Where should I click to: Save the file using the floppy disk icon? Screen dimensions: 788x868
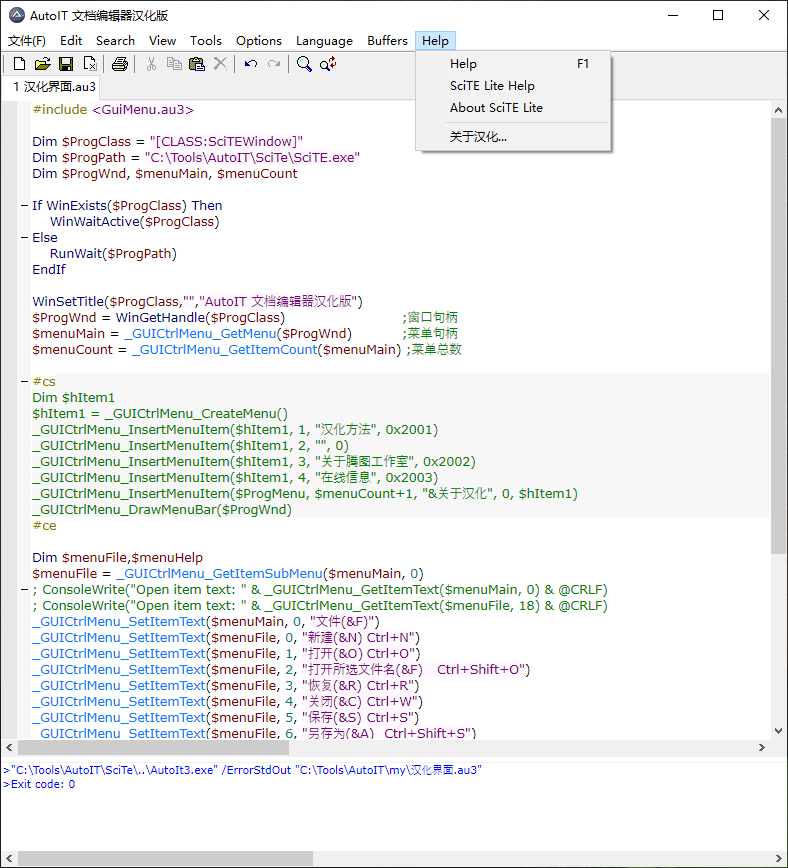[66, 64]
